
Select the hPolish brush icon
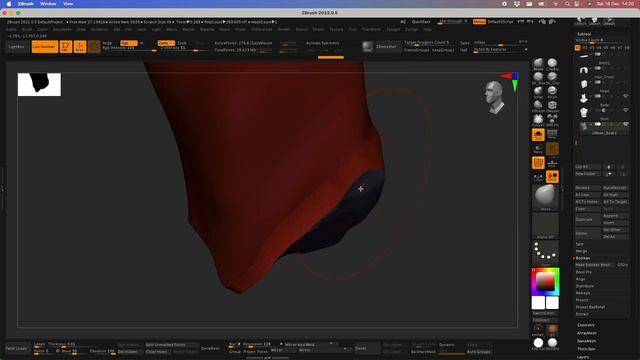(538, 106)
